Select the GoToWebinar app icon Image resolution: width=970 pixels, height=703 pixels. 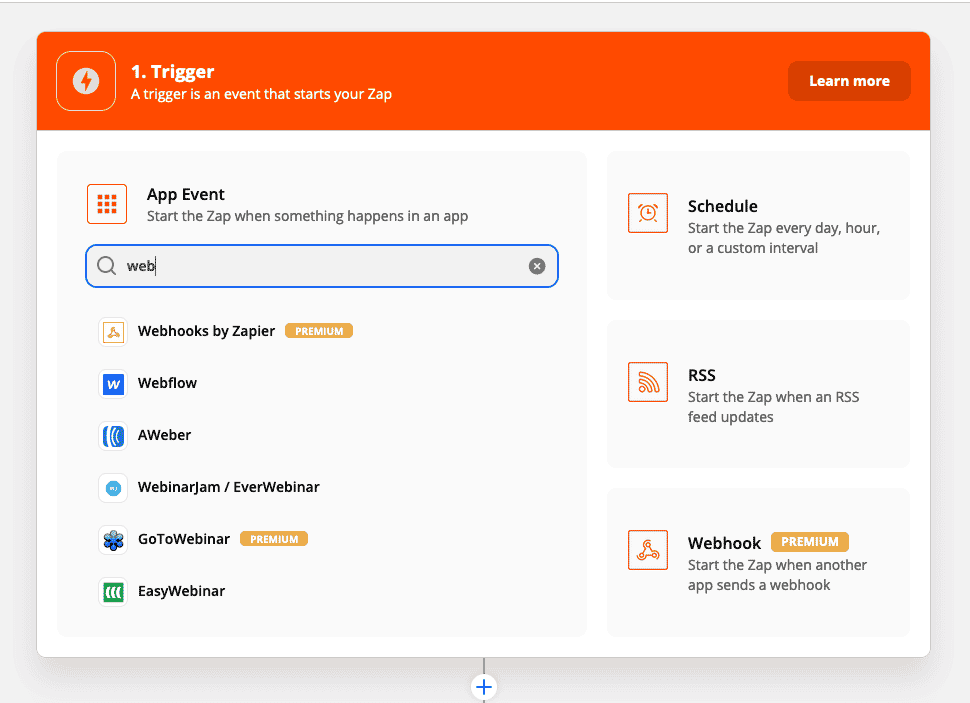[113, 540]
